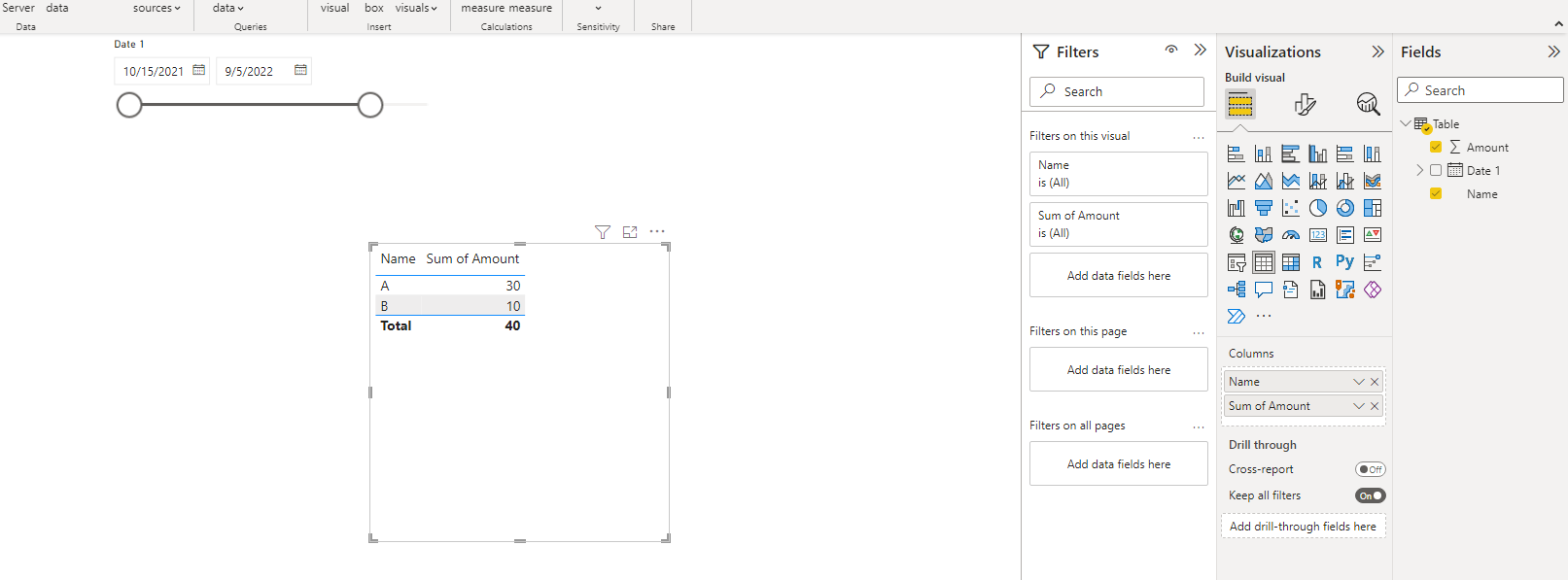Screen dimensions: 1568x580
Task: Select the Gauge visual
Action: (1290, 235)
